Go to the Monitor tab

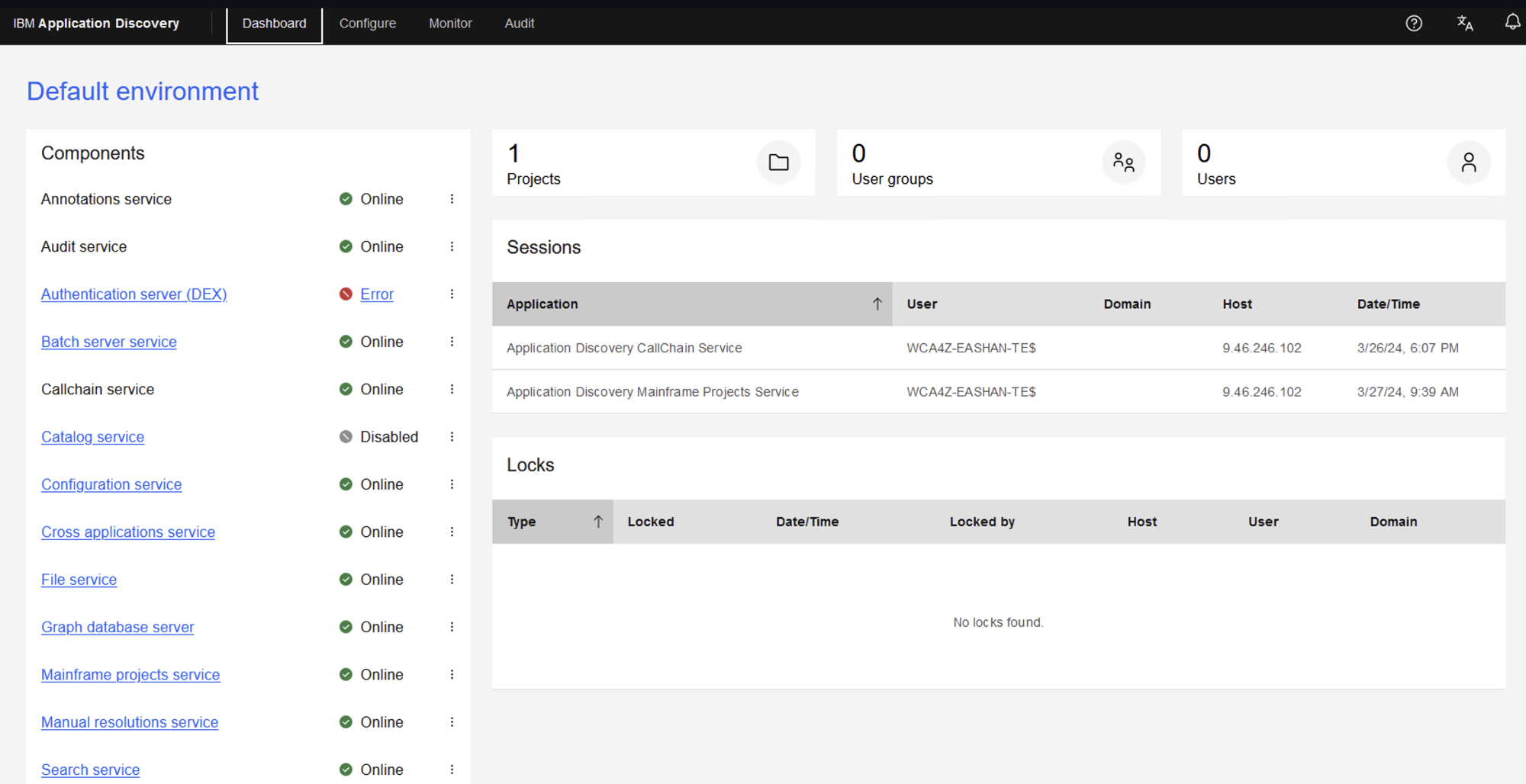pyautogui.click(x=451, y=24)
